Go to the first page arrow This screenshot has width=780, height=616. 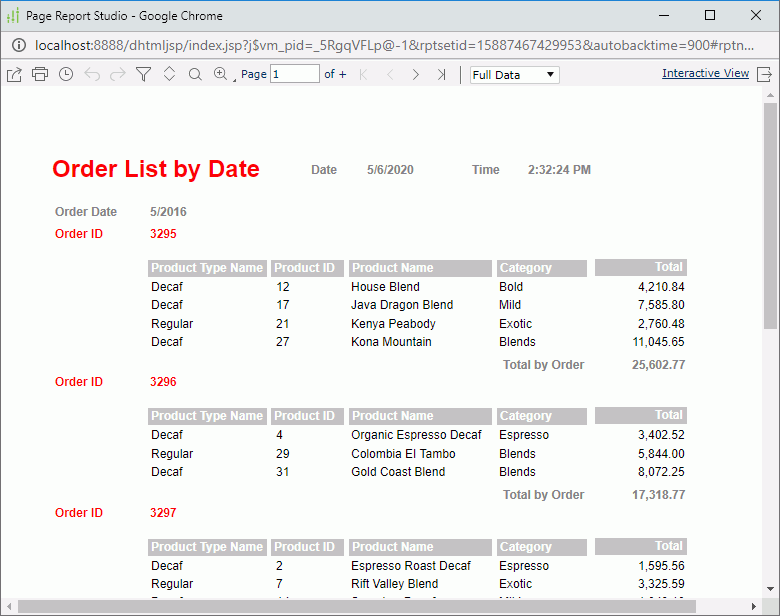[363, 75]
